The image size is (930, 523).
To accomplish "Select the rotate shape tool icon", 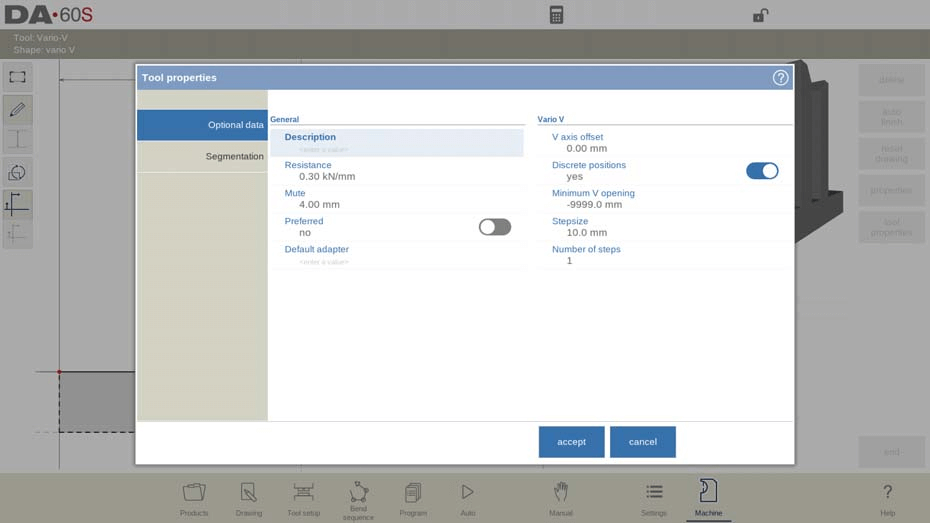I will click(17, 173).
